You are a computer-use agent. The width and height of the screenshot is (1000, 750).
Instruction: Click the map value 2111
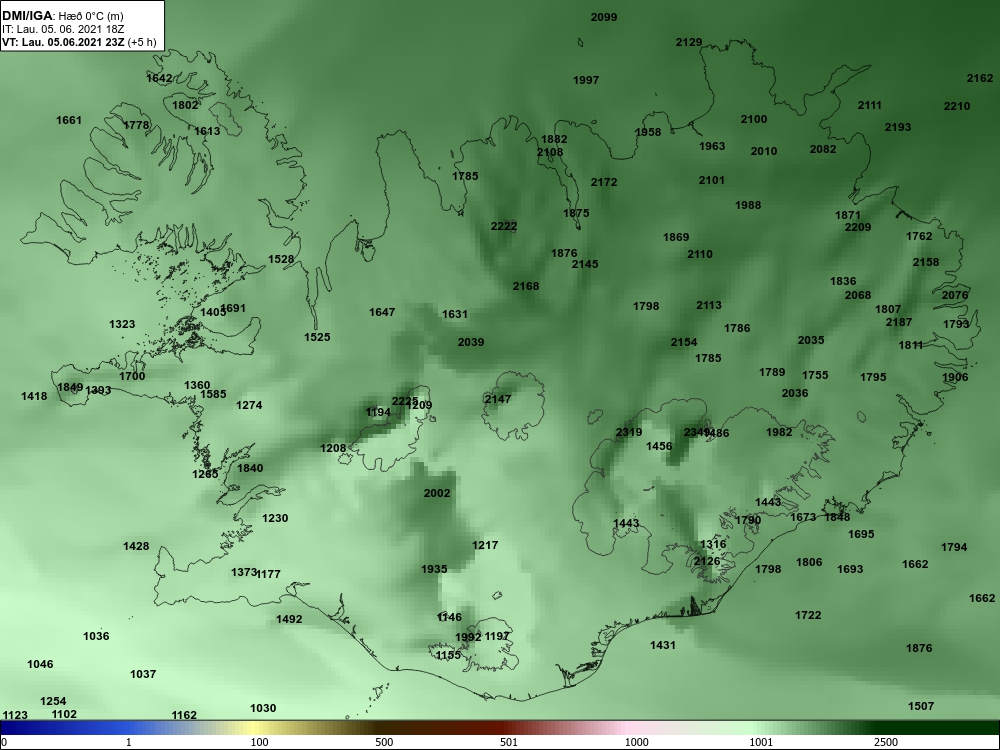click(869, 105)
